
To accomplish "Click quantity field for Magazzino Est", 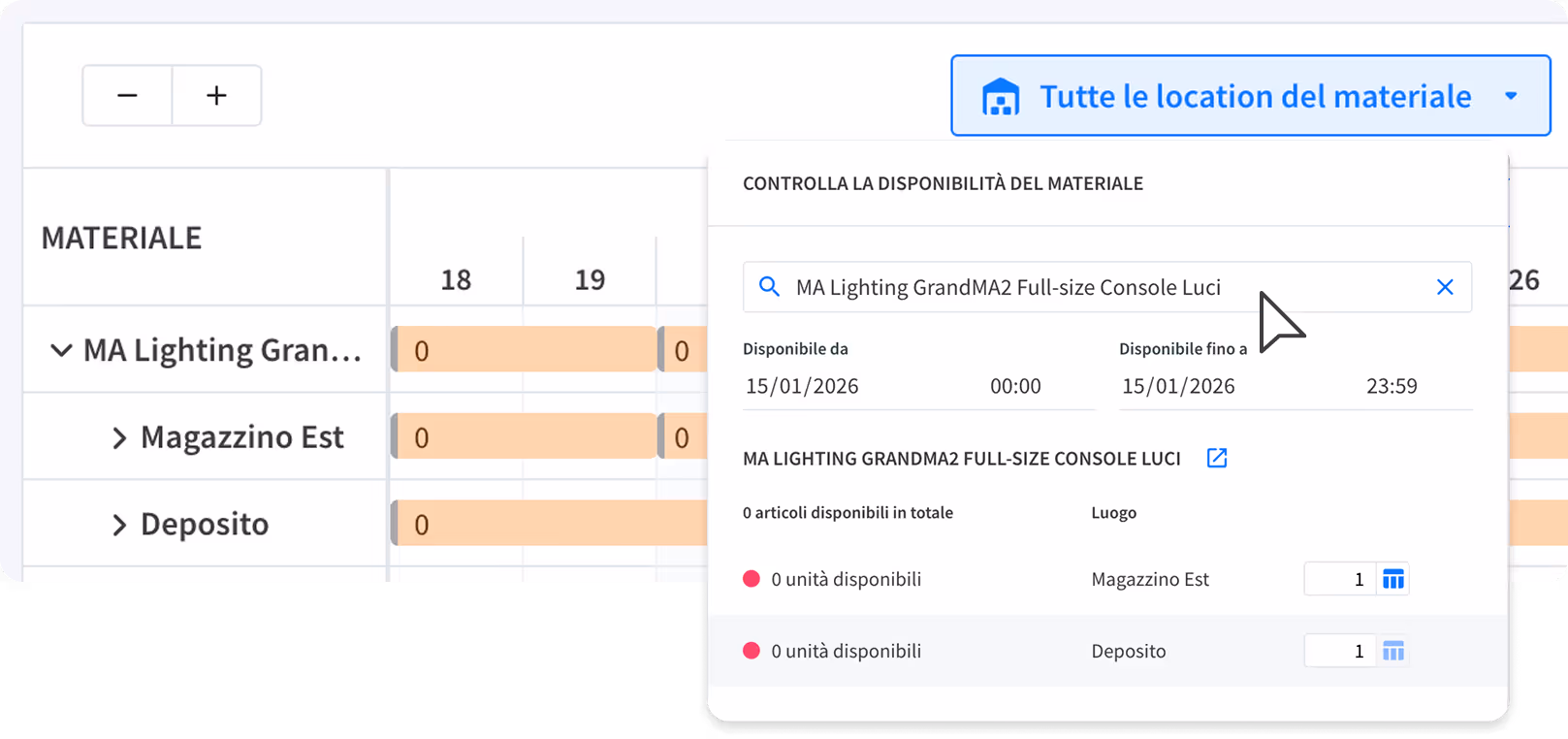I will (x=1339, y=579).
